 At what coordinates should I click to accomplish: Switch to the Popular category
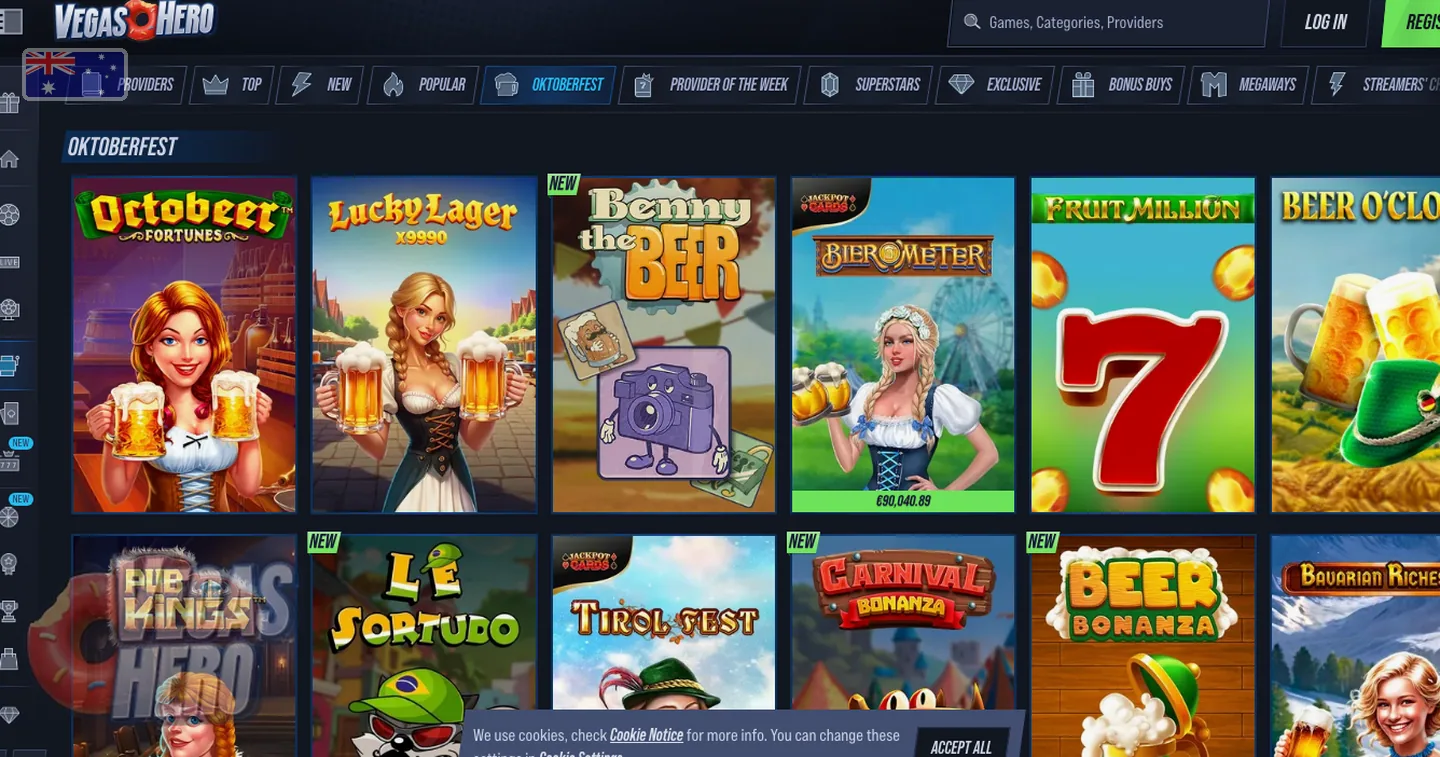pos(423,85)
